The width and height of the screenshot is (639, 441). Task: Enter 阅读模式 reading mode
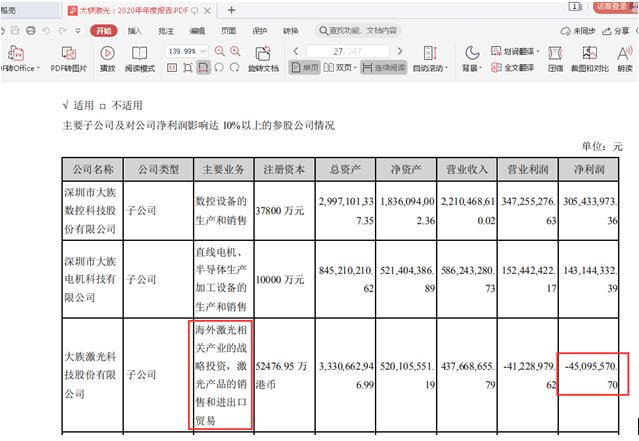coord(140,59)
